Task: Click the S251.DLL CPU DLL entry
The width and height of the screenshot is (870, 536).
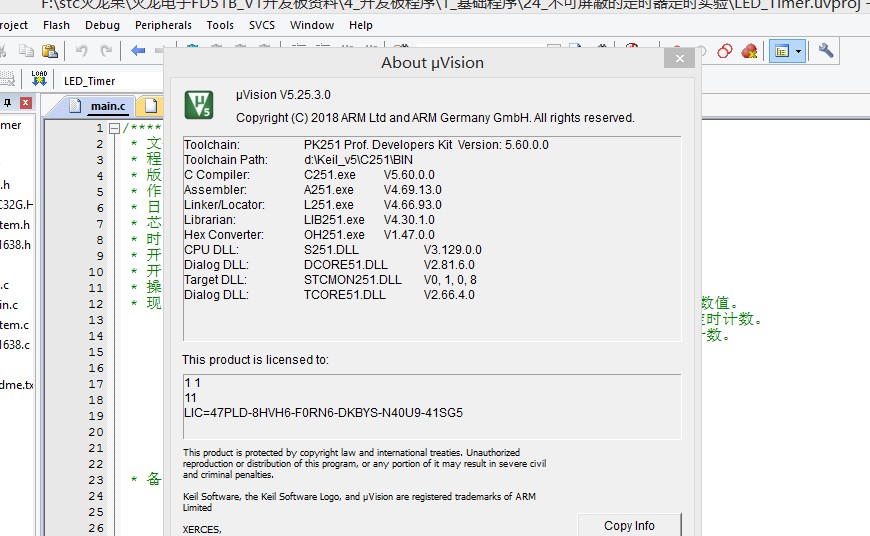Action: point(331,250)
